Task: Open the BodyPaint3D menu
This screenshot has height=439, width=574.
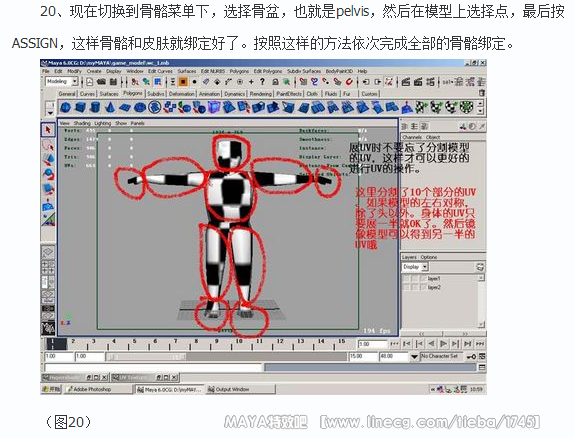Action: 339,71
